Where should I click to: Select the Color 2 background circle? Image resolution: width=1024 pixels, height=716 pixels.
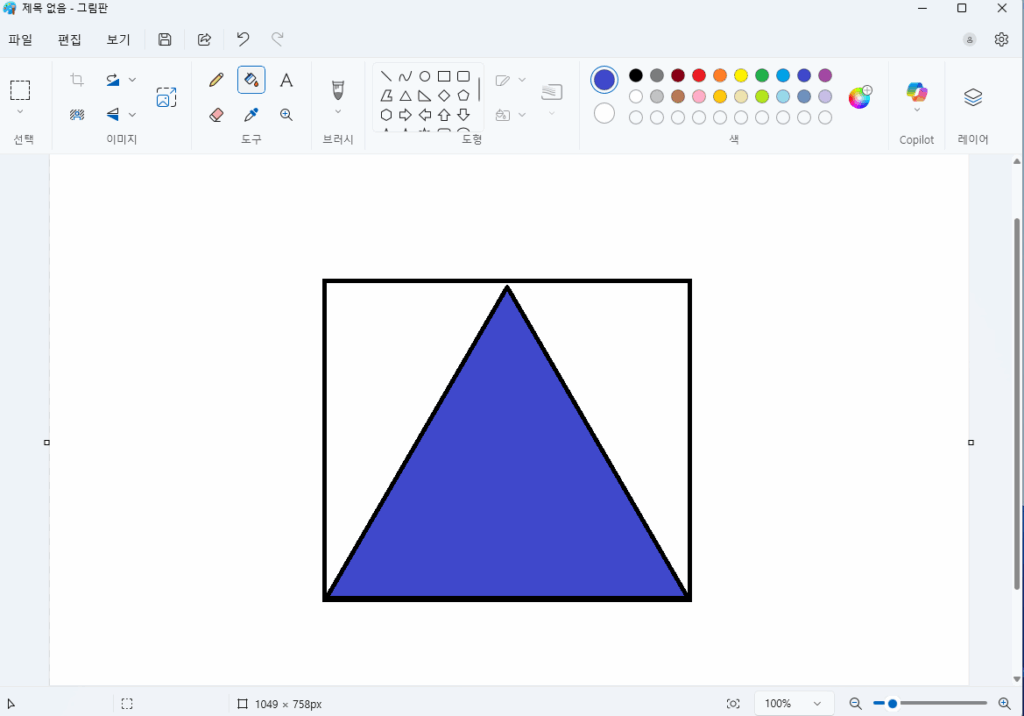coord(604,113)
